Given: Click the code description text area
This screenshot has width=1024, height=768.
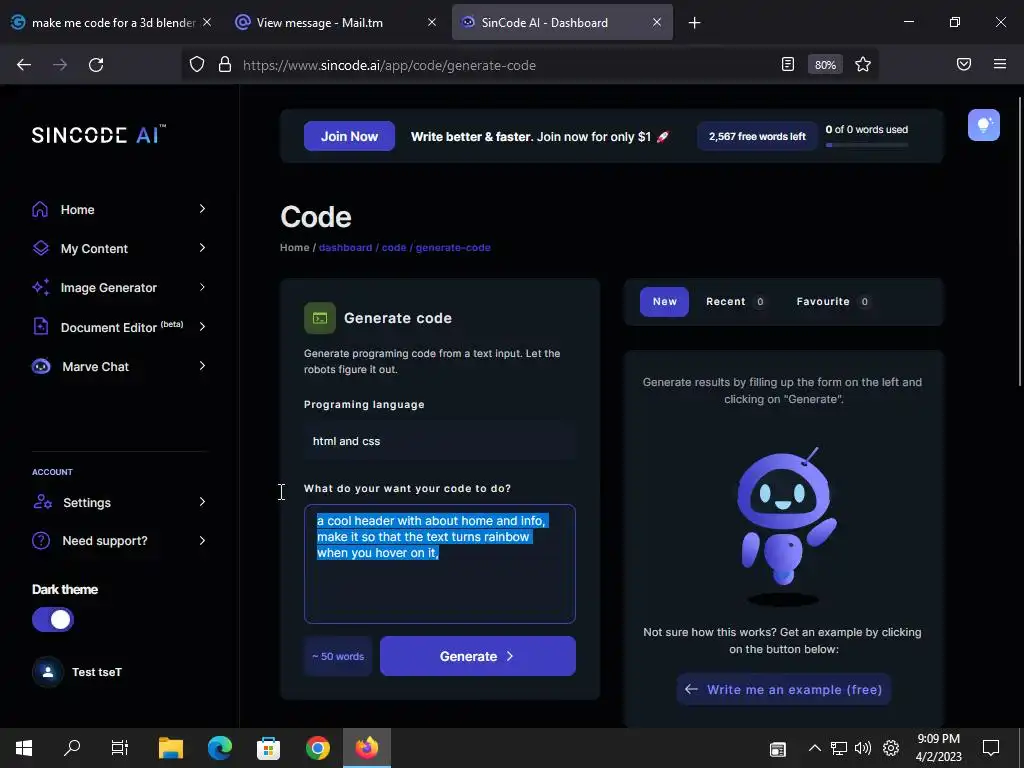Looking at the screenshot, I should click(440, 564).
